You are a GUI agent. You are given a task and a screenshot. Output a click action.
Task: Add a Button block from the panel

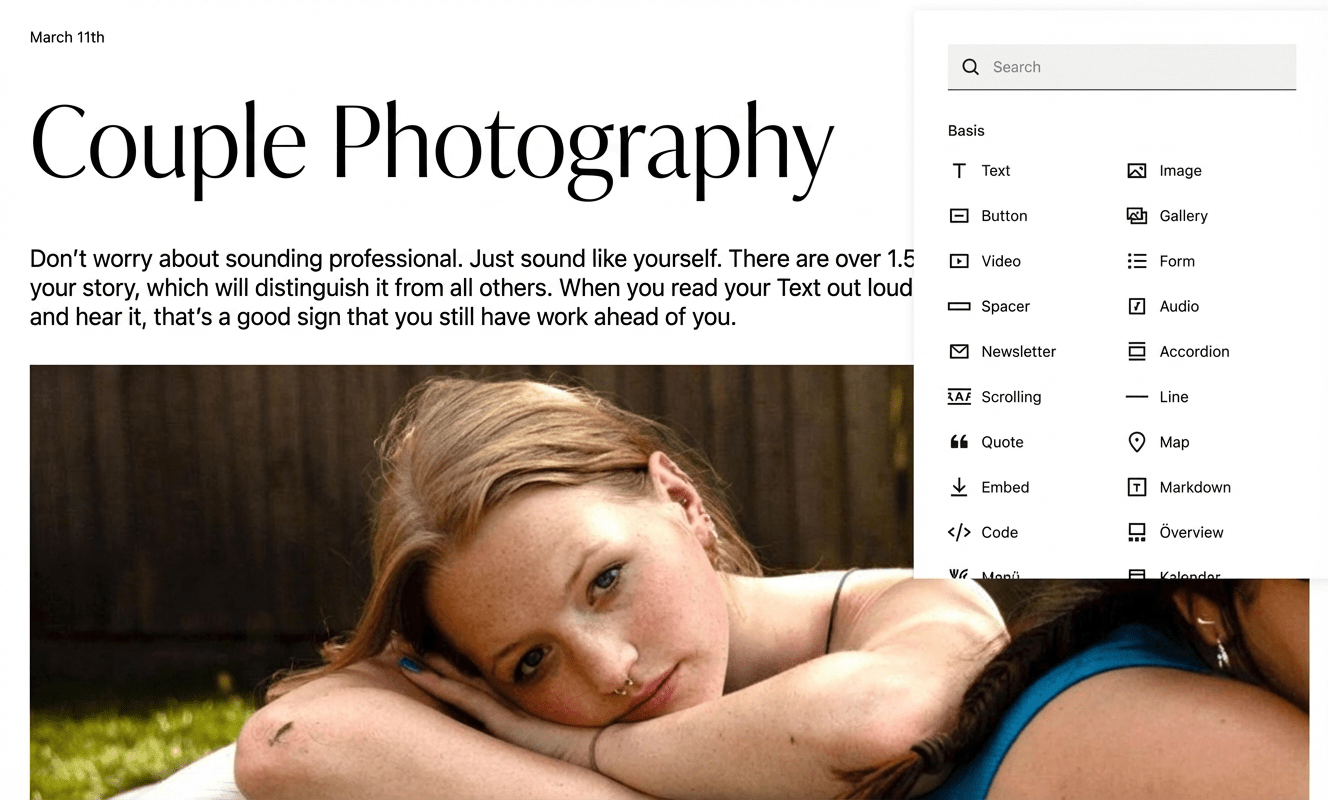pos(959,216)
